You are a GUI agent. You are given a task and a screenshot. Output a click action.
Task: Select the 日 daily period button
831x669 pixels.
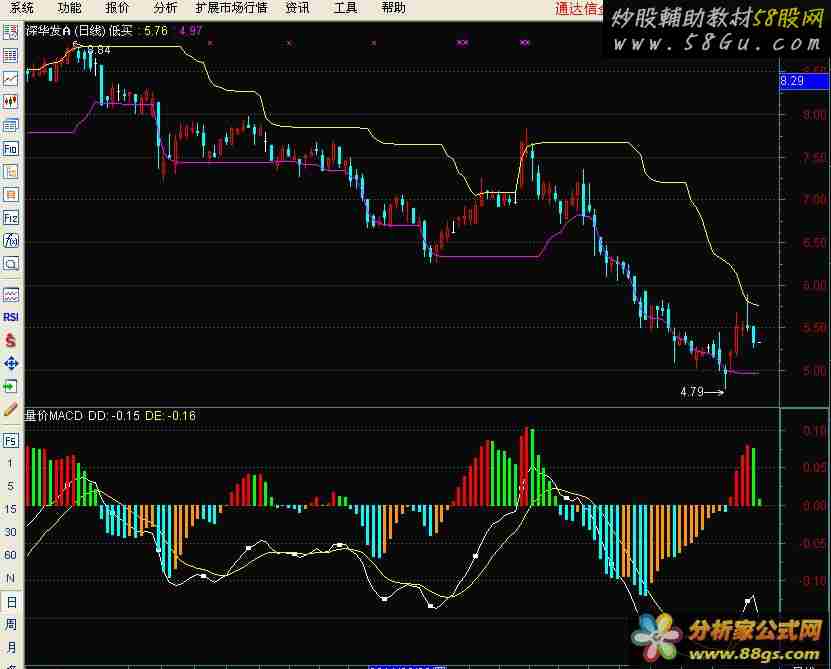[x=11, y=602]
